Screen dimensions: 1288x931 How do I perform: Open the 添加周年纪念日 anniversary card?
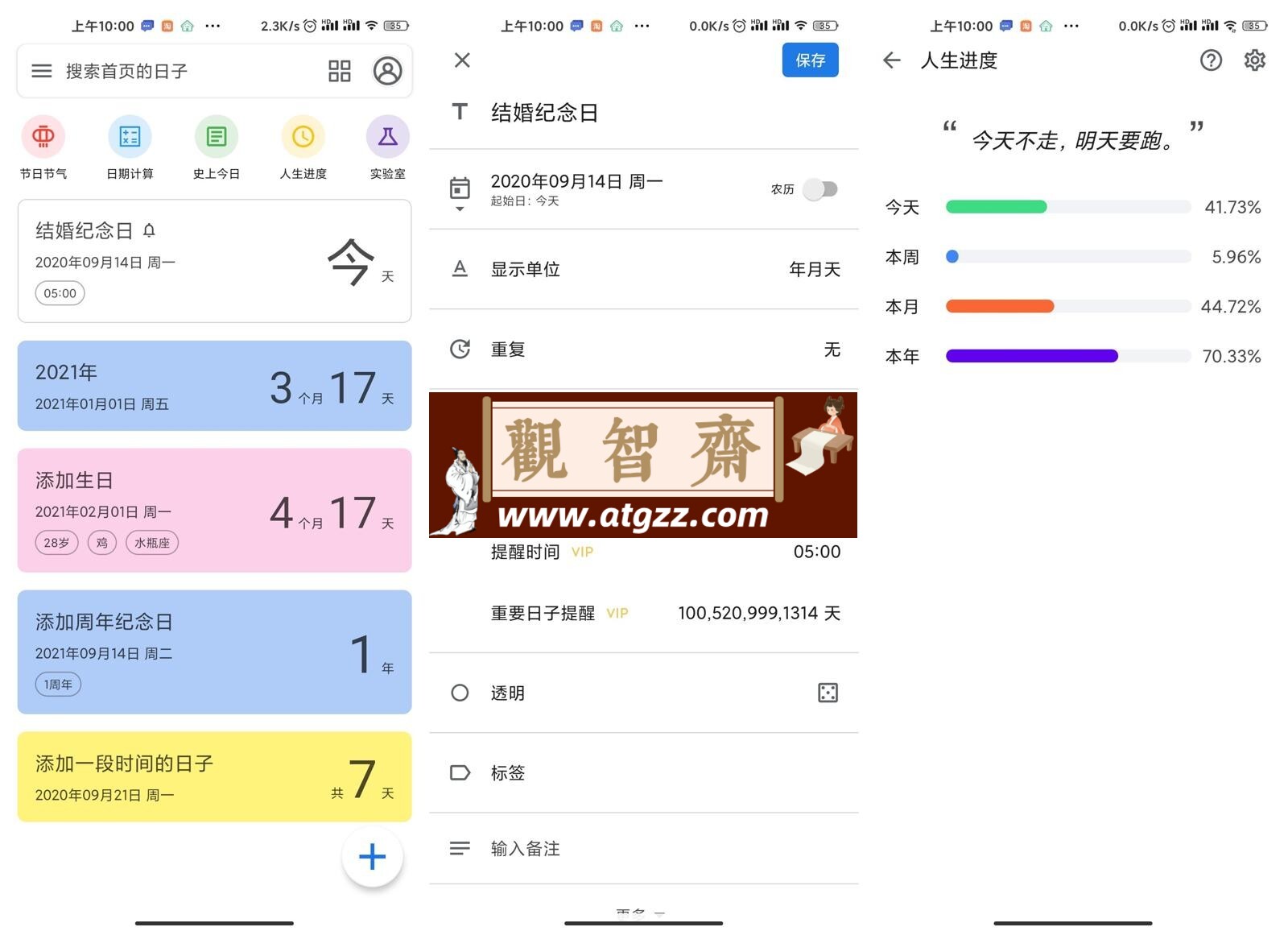[215, 652]
